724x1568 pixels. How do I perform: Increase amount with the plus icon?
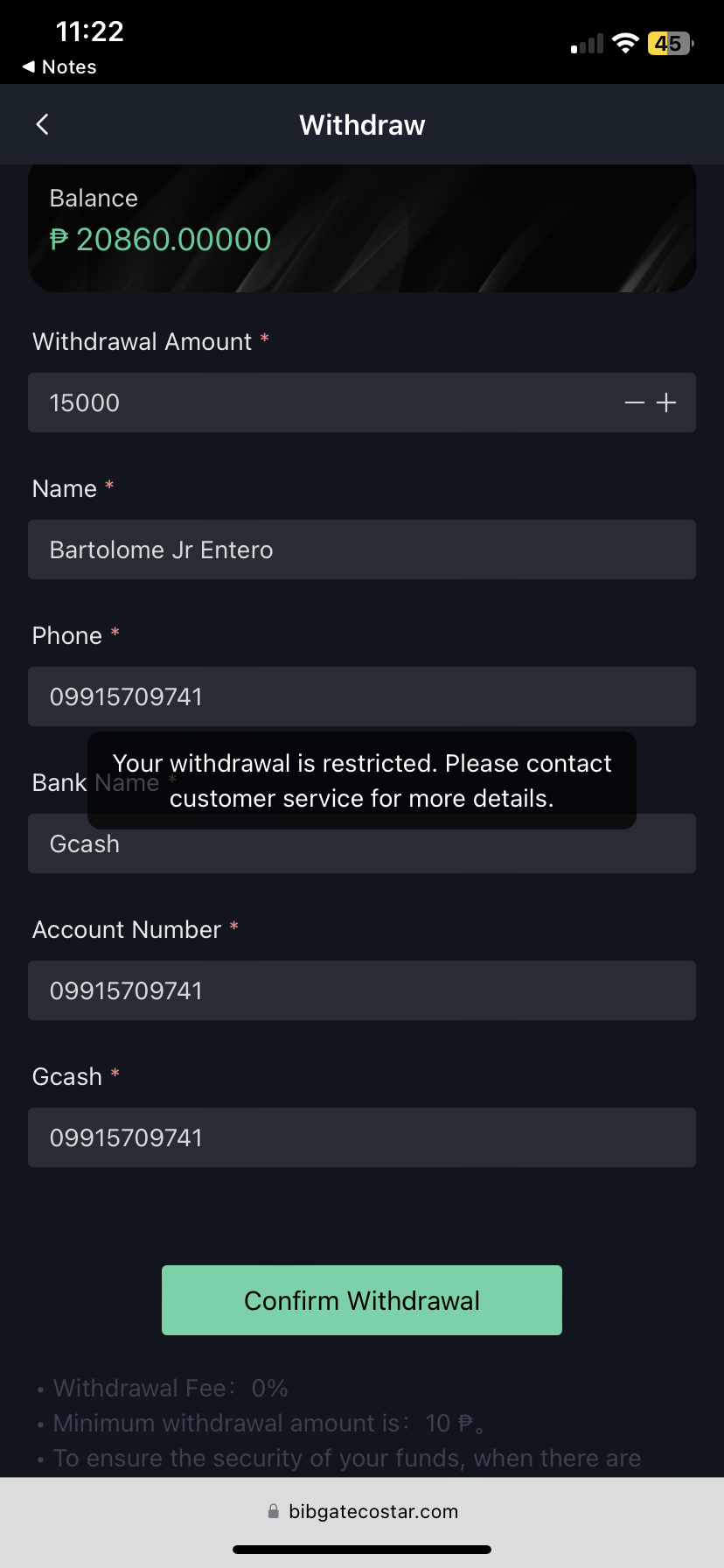pos(666,402)
